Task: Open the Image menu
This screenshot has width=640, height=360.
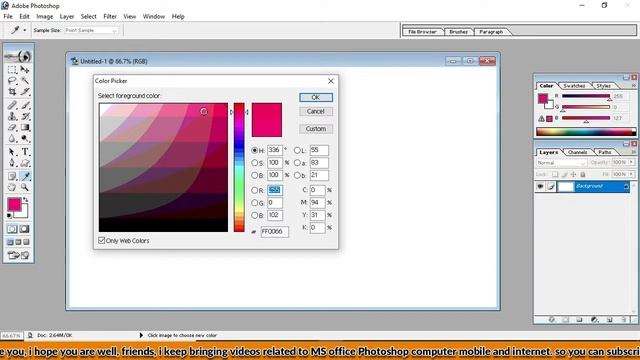Action: (44, 16)
